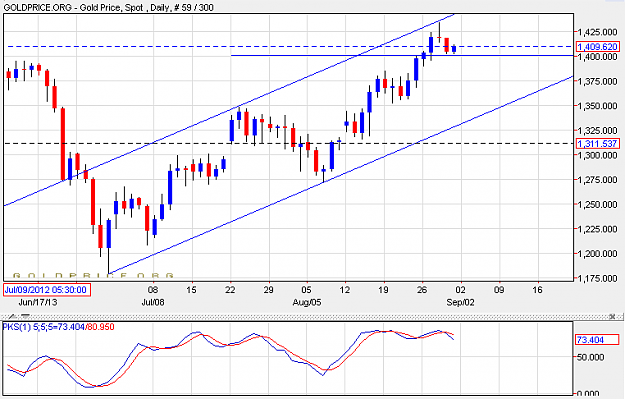
Task: Click the 1,325.000 price axis label
Action: (x=597, y=130)
